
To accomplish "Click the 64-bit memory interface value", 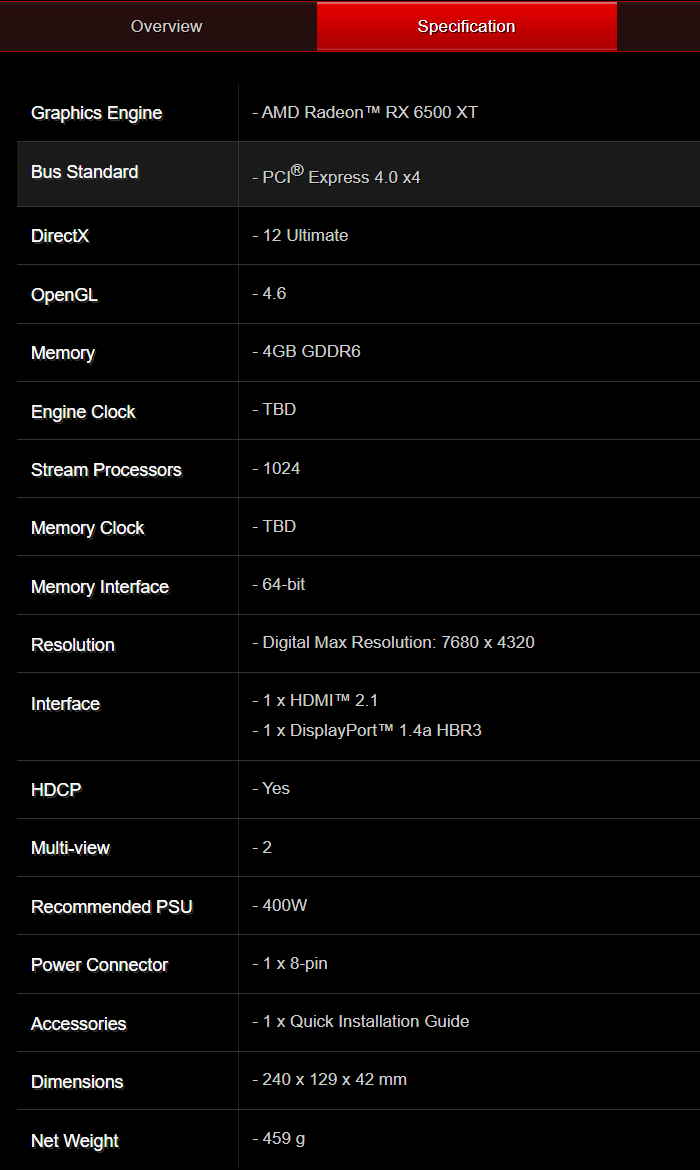I will coord(279,584).
